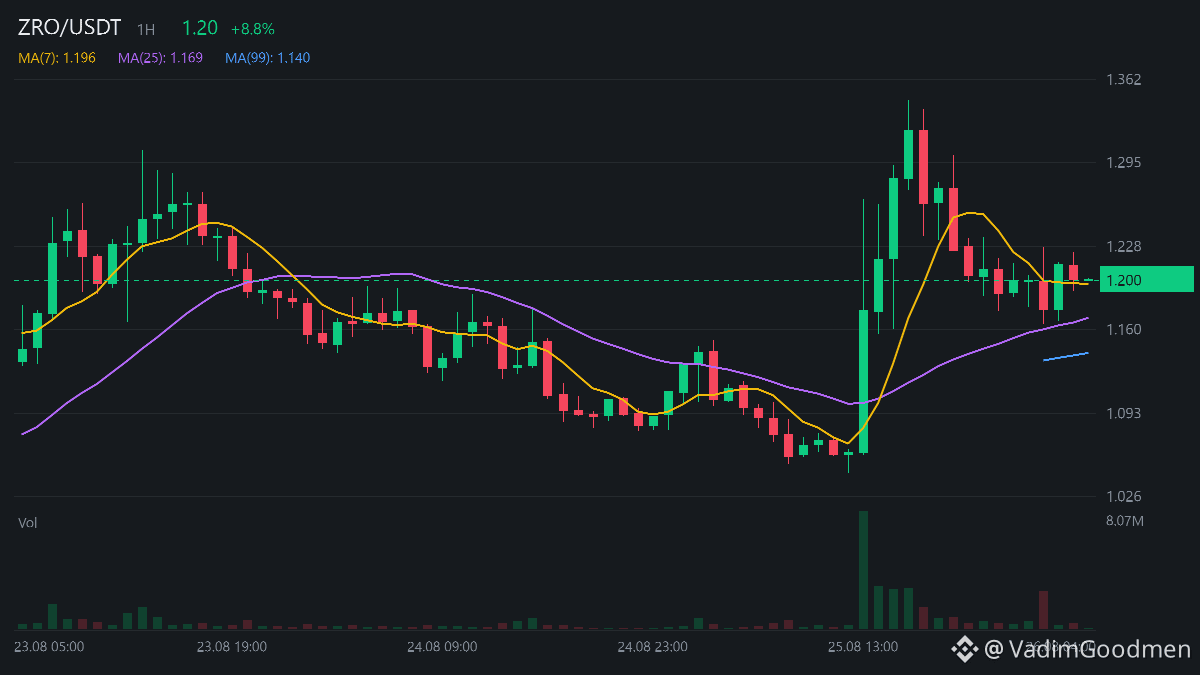Click the 23.08 05:00 time label
1200x675 pixels.
coord(49,647)
